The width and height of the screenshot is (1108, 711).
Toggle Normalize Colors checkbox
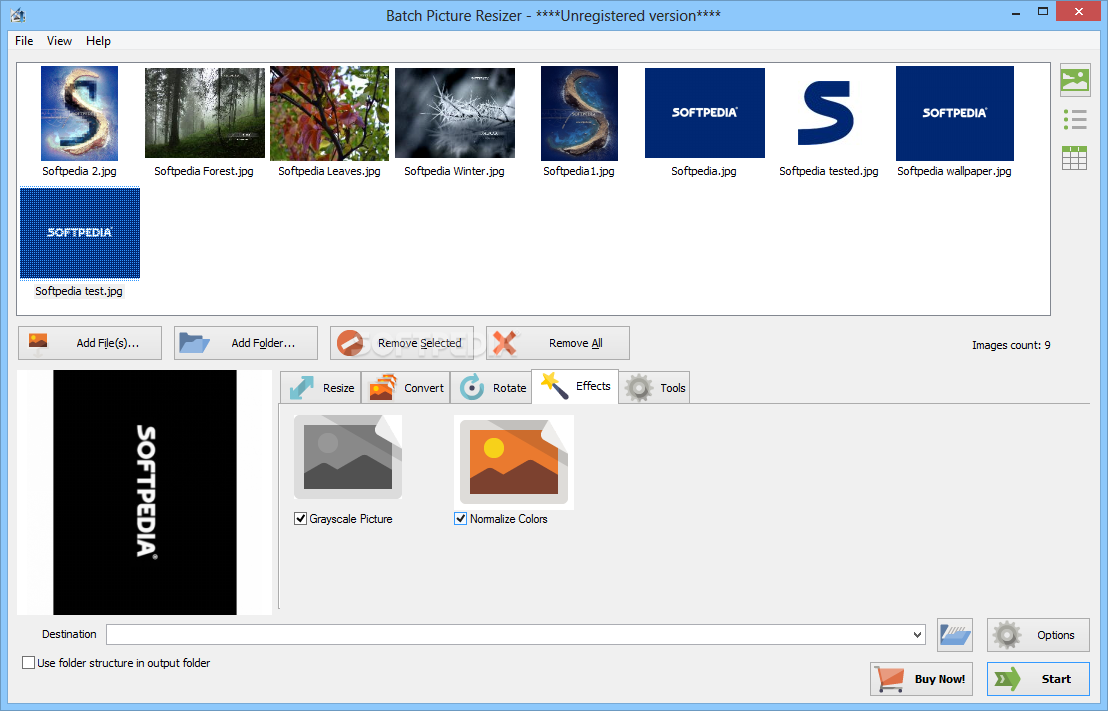461,519
